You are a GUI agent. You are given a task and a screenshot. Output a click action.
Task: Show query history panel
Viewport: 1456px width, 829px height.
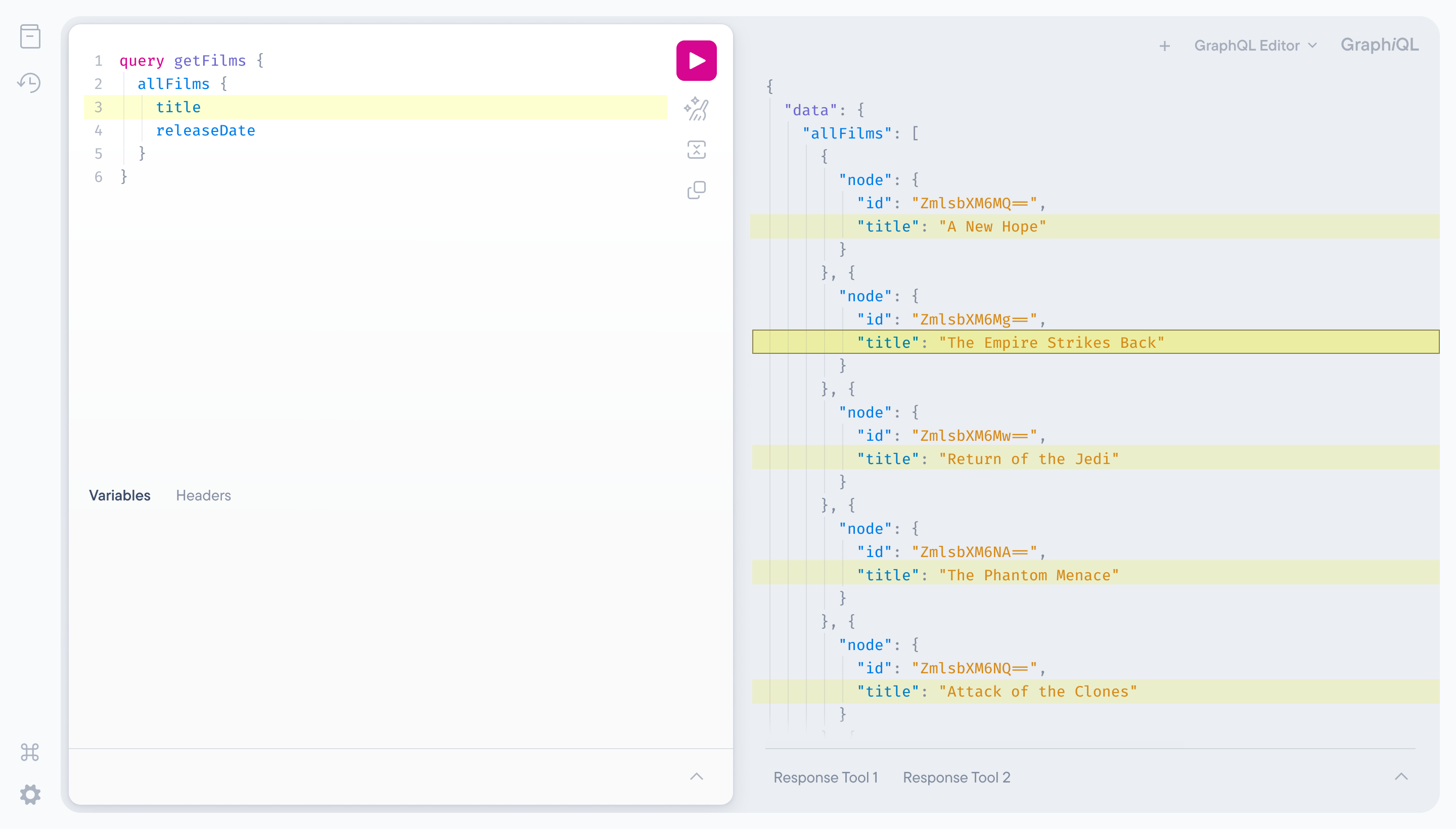tap(30, 82)
